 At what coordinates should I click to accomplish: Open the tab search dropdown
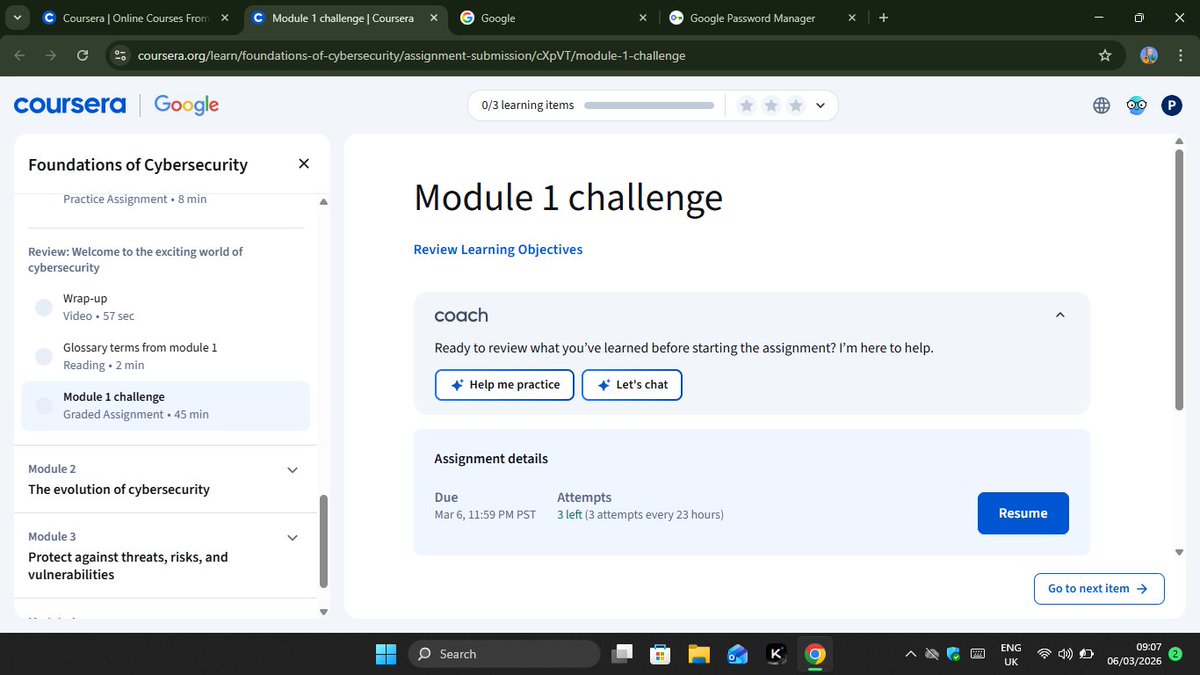pyautogui.click(x=19, y=17)
